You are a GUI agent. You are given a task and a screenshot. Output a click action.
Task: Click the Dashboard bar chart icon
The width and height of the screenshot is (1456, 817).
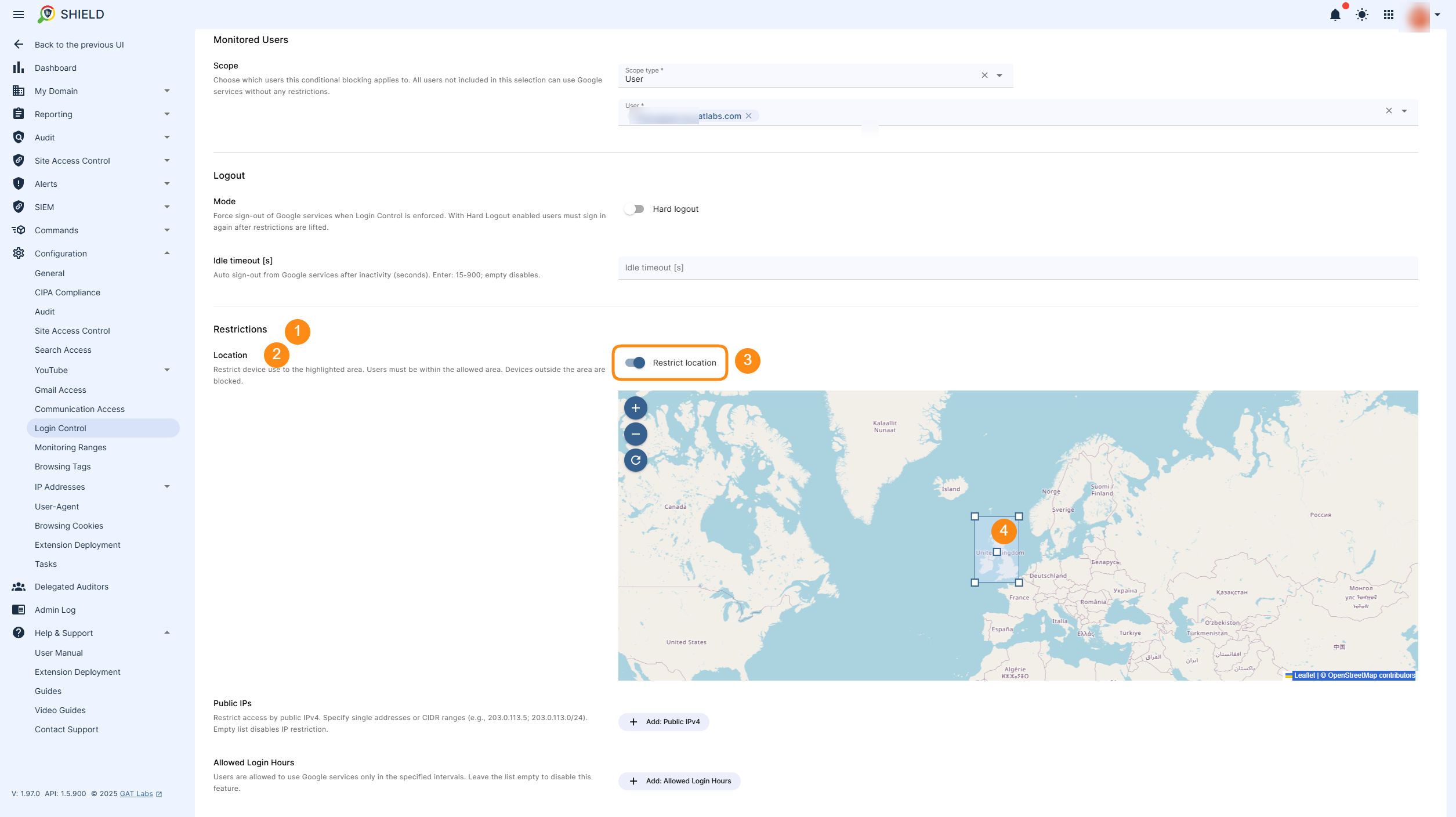[x=19, y=68]
